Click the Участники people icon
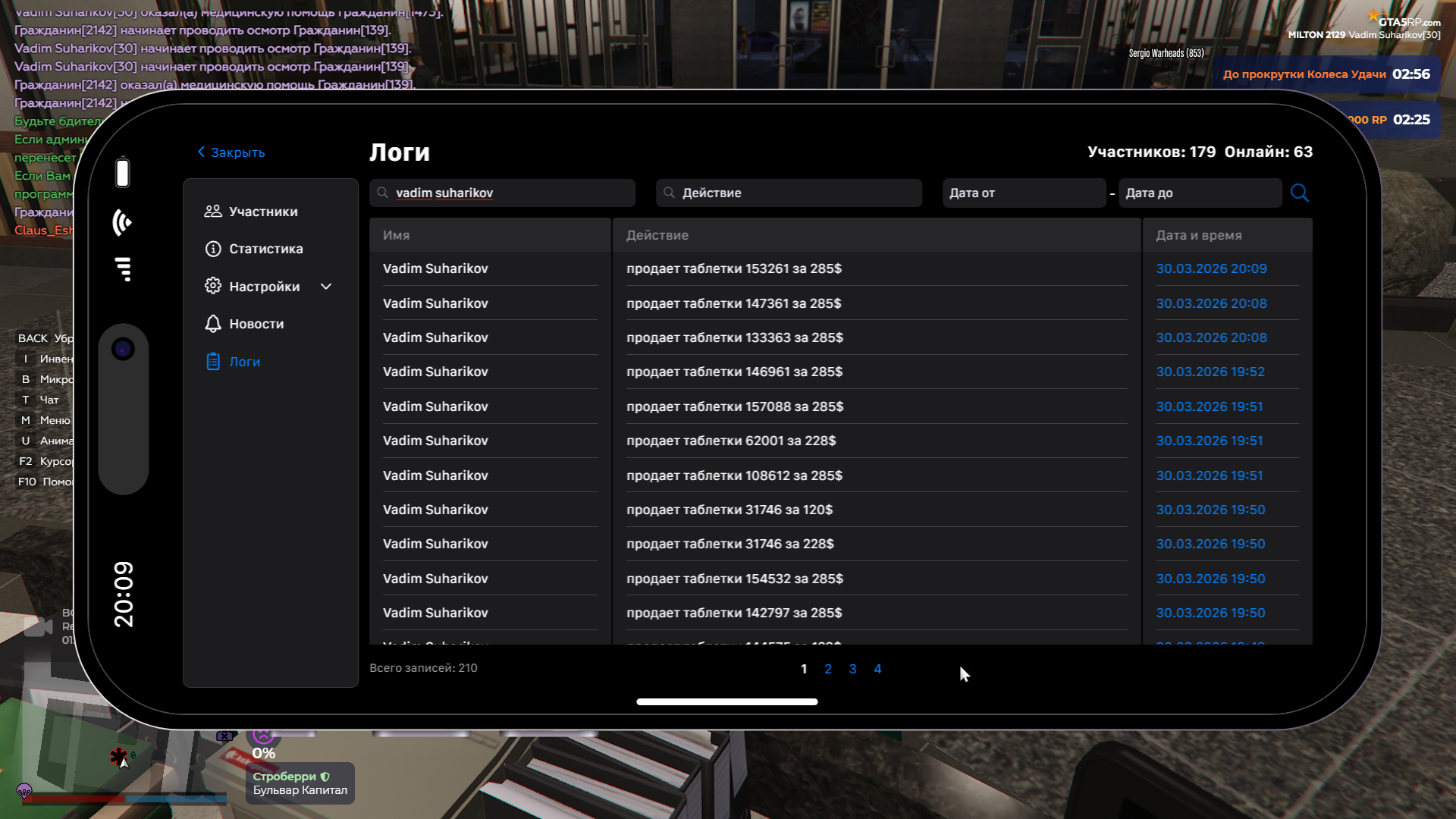The width and height of the screenshot is (1456, 819). click(x=213, y=212)
